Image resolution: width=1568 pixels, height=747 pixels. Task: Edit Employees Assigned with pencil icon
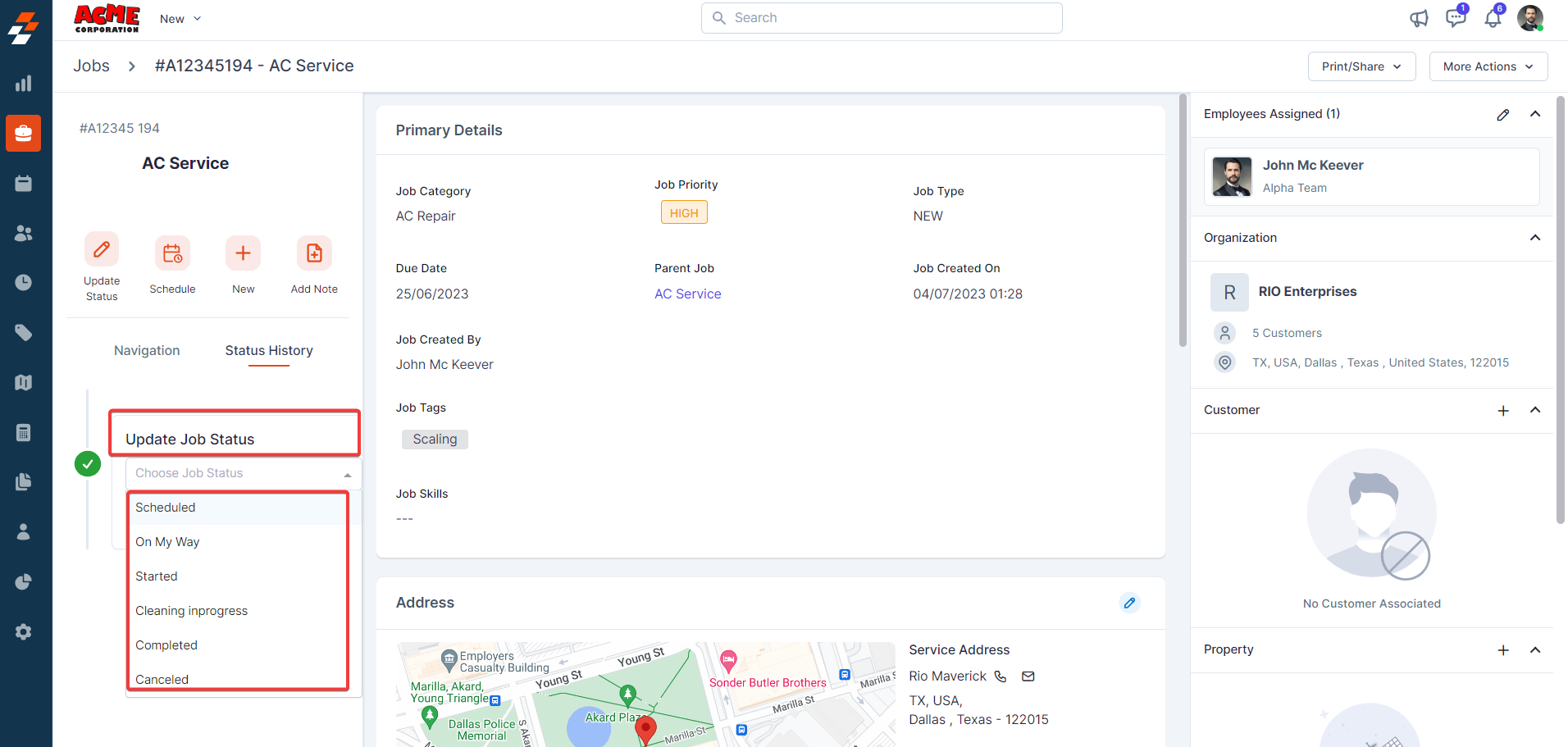(1502, 115)
